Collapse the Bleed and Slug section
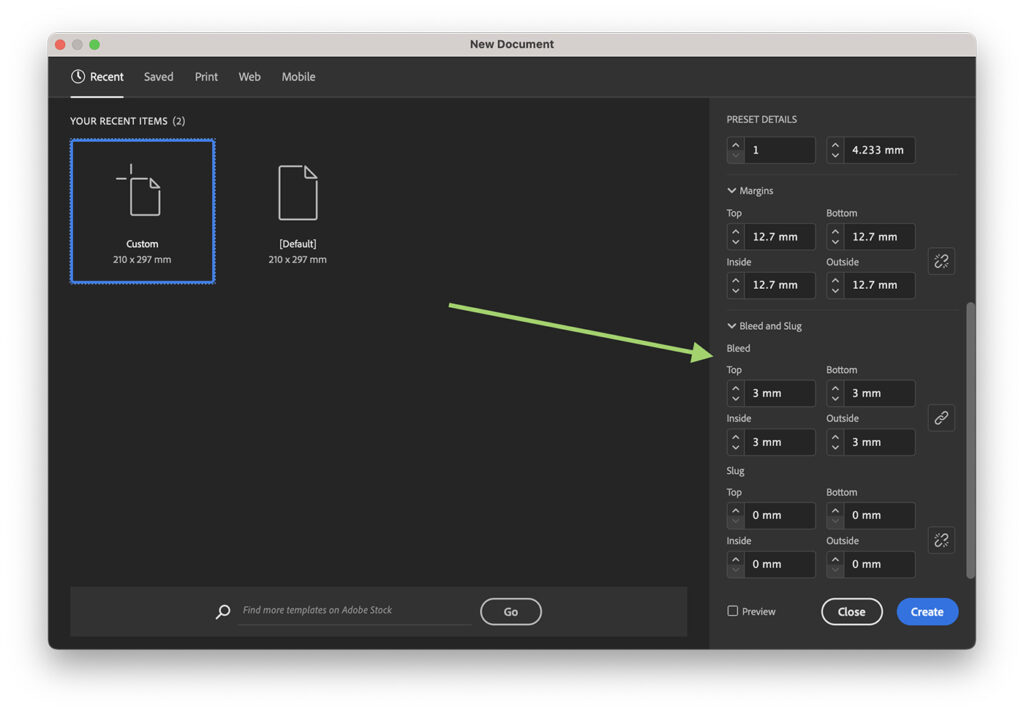The height and width of the screenshot is (713, 1024). click(731, 325)
